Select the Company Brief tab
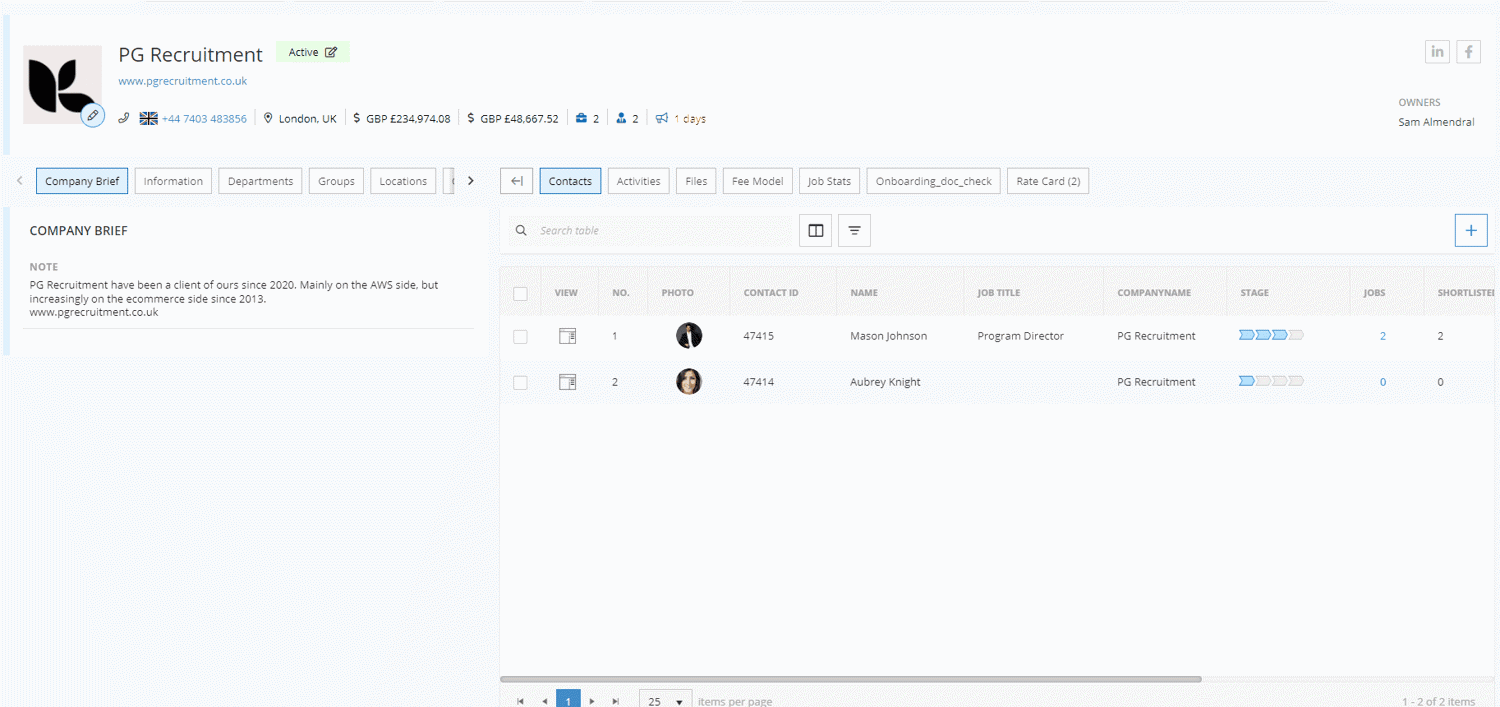 [82, 181]
